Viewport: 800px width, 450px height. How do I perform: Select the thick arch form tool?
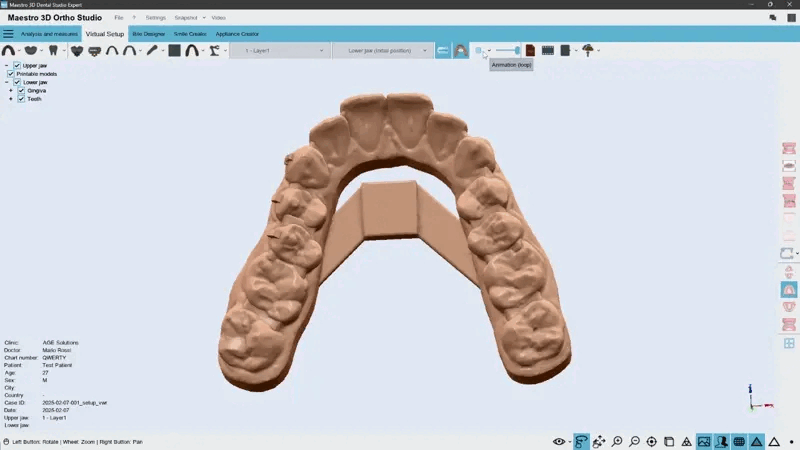point(192,51)
